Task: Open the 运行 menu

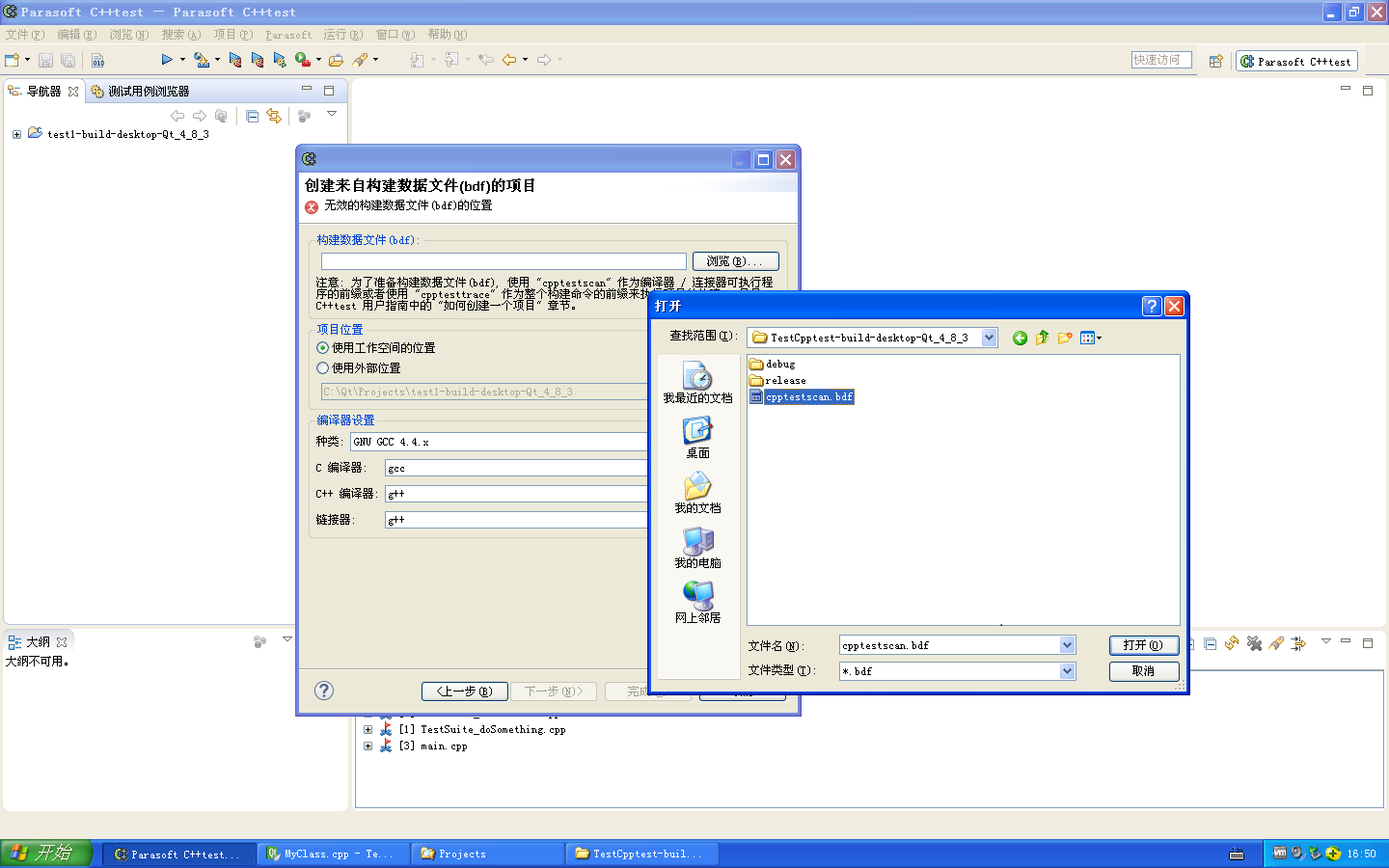Action: tap(343, 35)
